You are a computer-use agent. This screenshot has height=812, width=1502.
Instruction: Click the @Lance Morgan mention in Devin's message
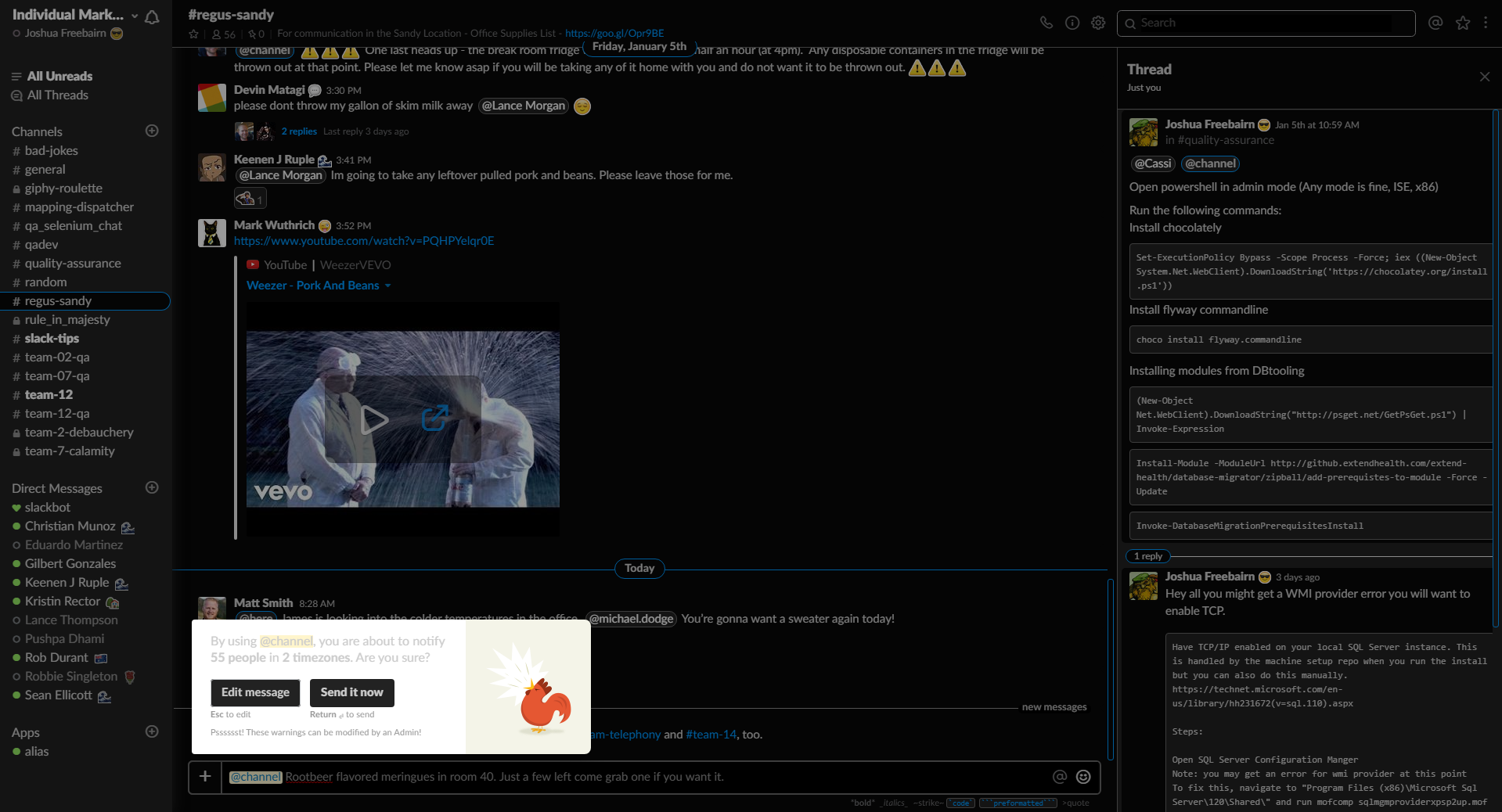click(x=524, y=106)
